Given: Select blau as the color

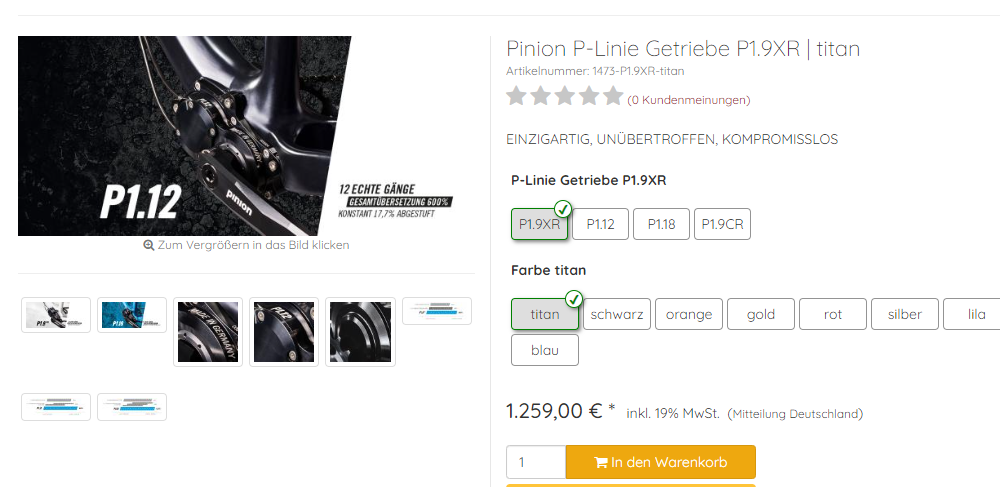Looking at the screenshot, I should (x=545, y=350).
